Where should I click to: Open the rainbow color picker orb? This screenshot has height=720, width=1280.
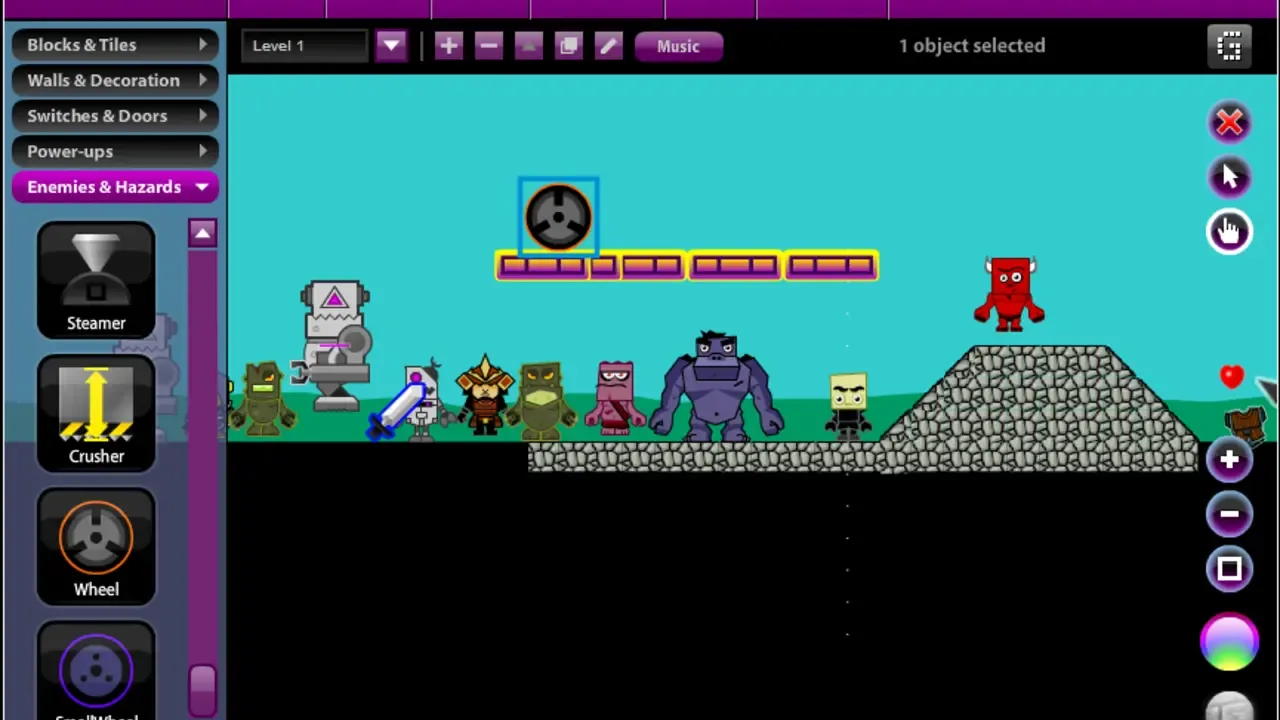coord(1230,642)
